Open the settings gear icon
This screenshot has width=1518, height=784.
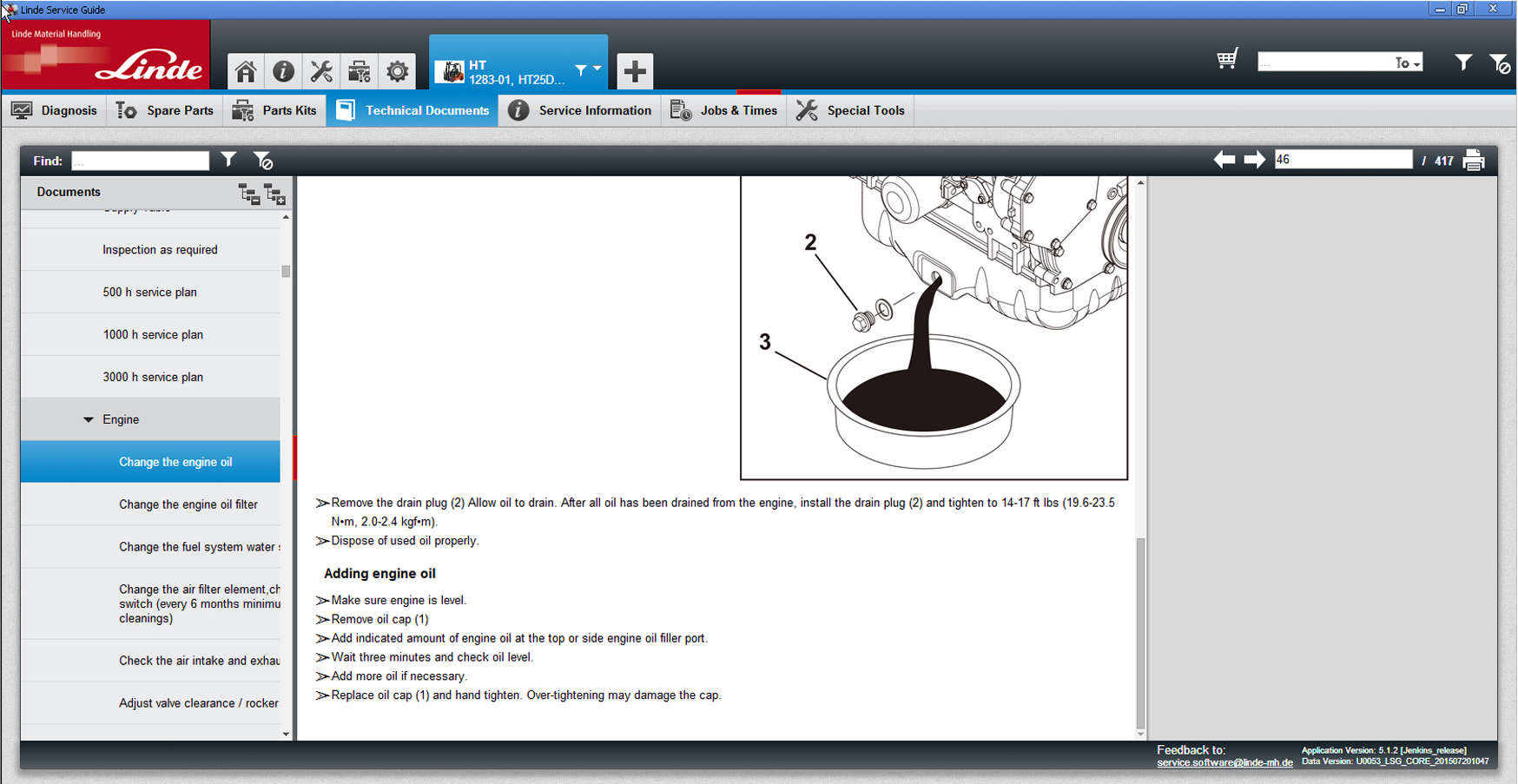point(398,71)
